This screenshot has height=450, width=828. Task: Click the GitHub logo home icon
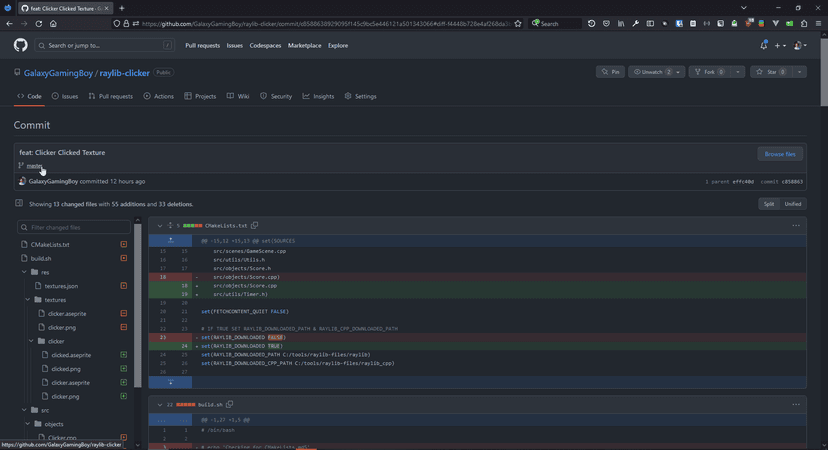coord(20,45)
